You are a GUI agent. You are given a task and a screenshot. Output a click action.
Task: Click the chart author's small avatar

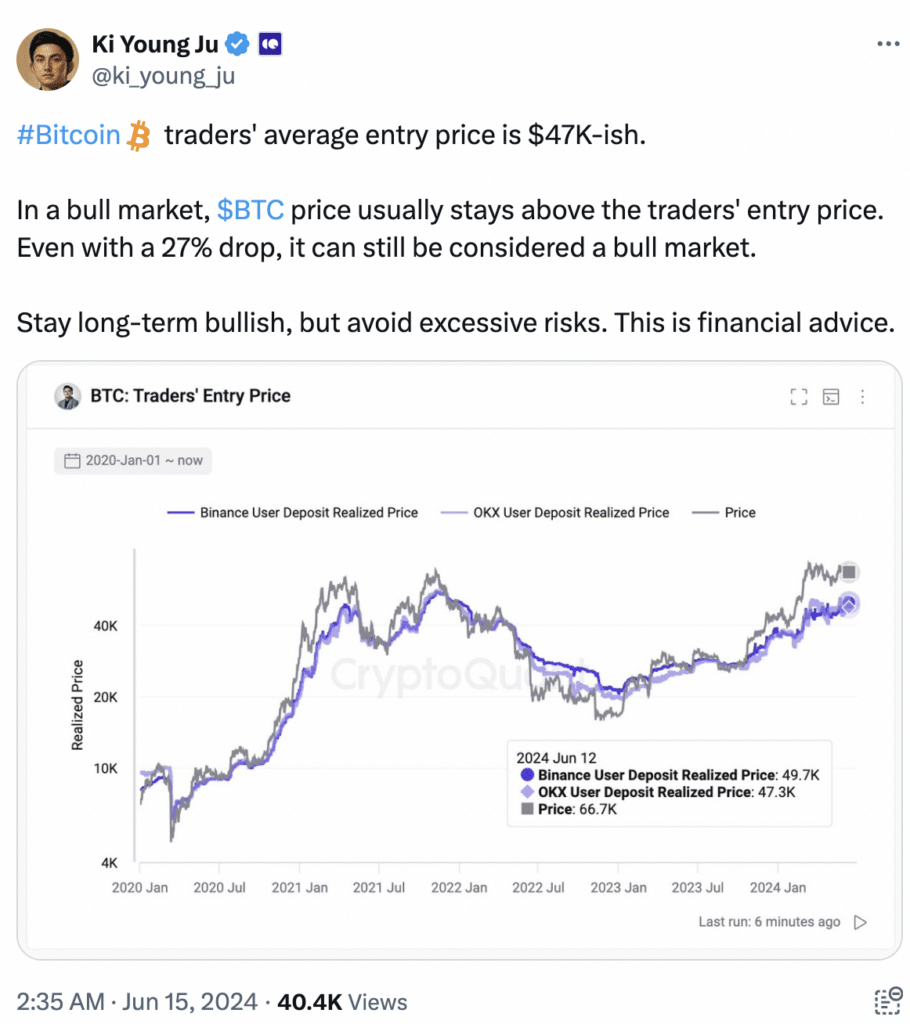coord(67,396)
